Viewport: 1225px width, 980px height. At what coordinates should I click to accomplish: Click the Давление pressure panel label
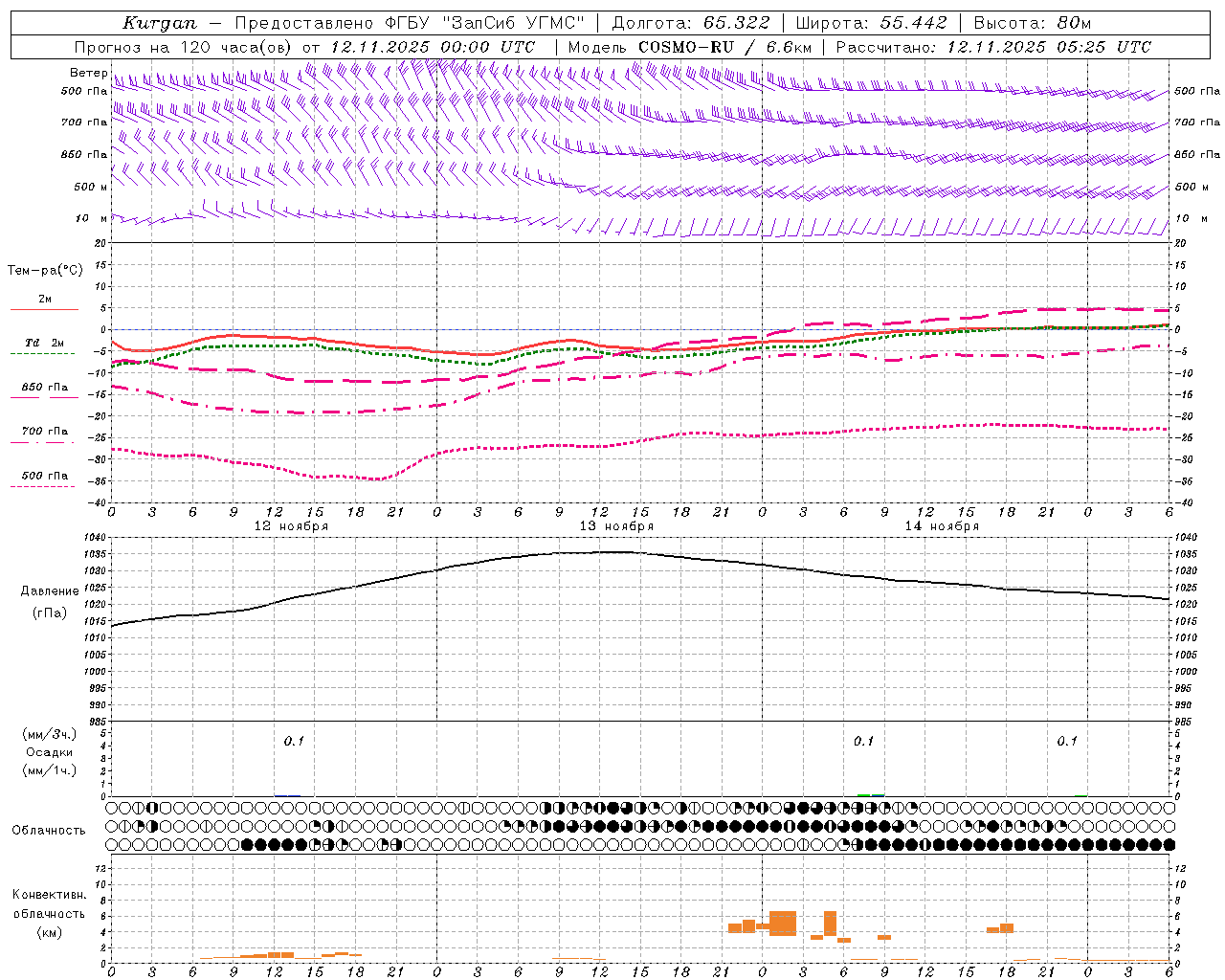pos(50,591)
